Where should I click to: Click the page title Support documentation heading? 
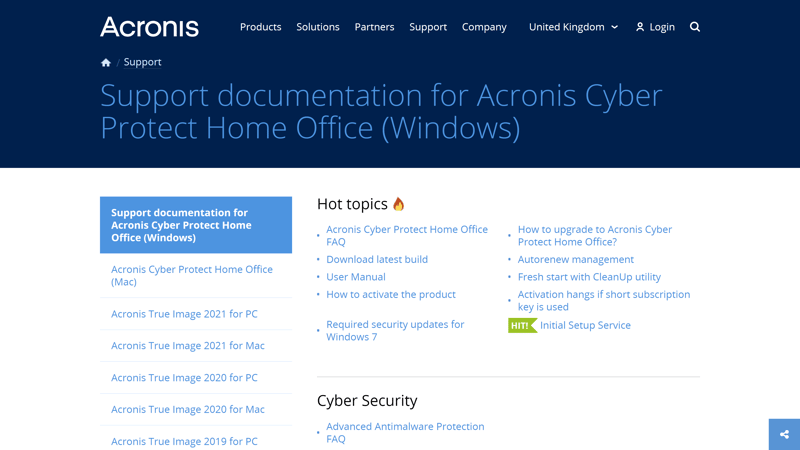click(381, 111)
